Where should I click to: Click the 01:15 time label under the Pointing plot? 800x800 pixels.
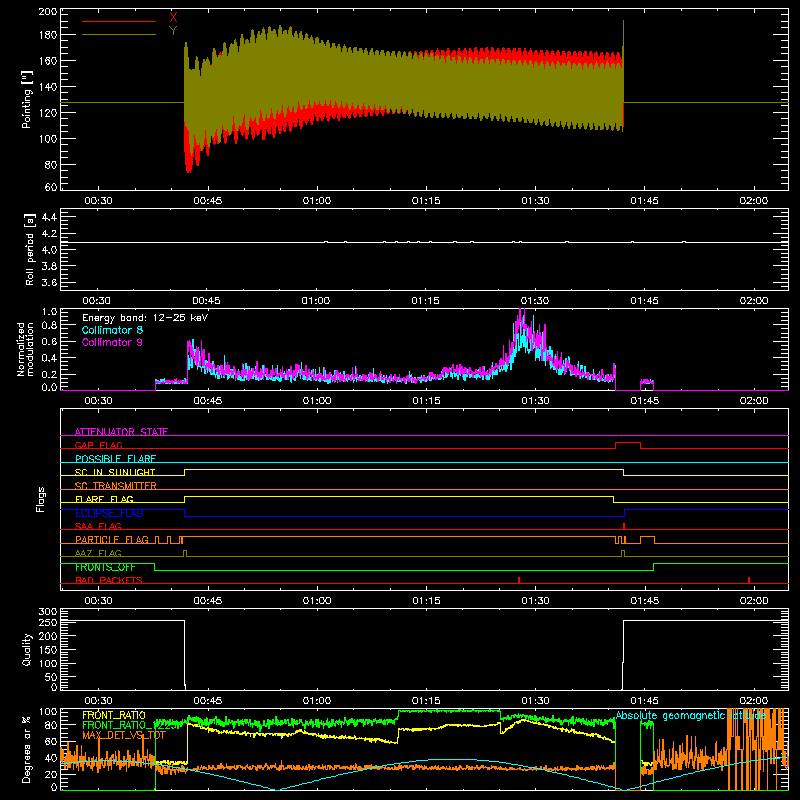point(426,201)
